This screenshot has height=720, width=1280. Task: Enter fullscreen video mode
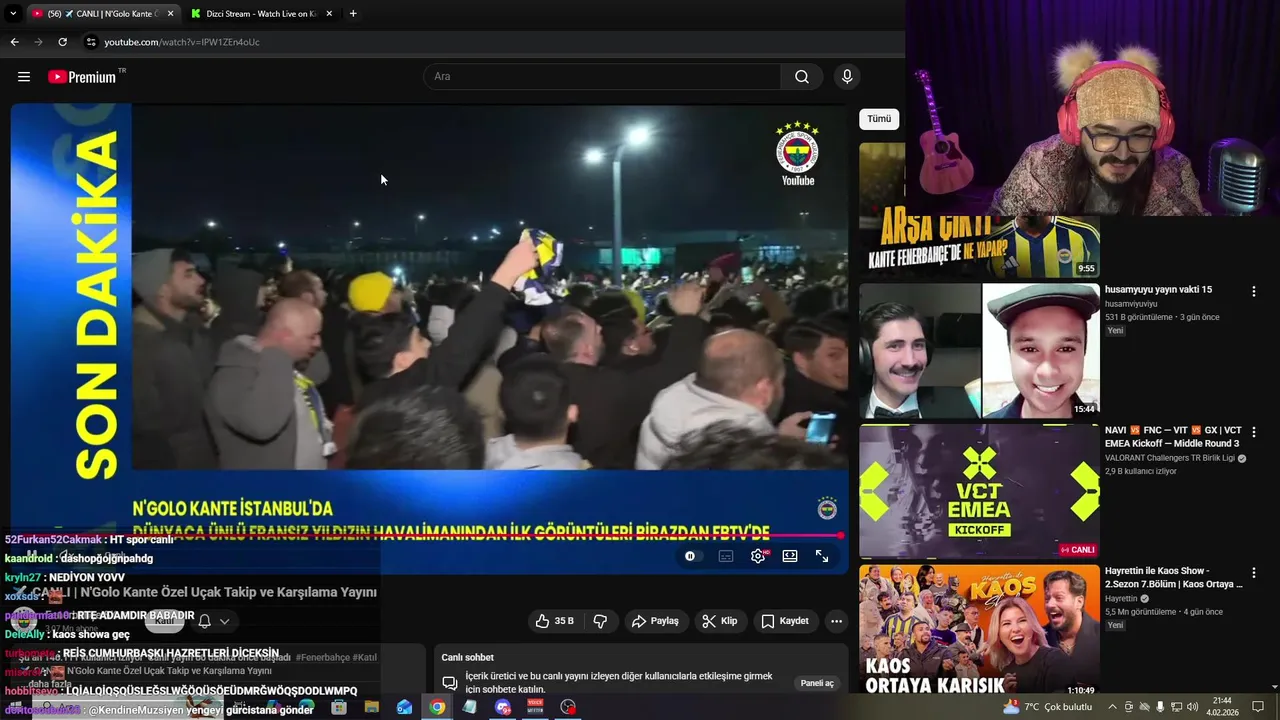pyautogui.click(x=822, y=556)
